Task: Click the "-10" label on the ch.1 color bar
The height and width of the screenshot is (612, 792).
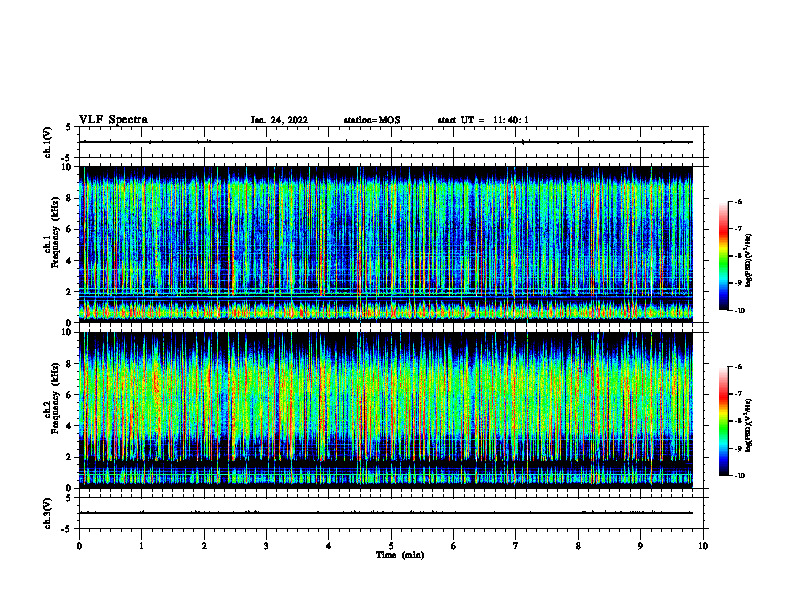Action: [739, 311]
